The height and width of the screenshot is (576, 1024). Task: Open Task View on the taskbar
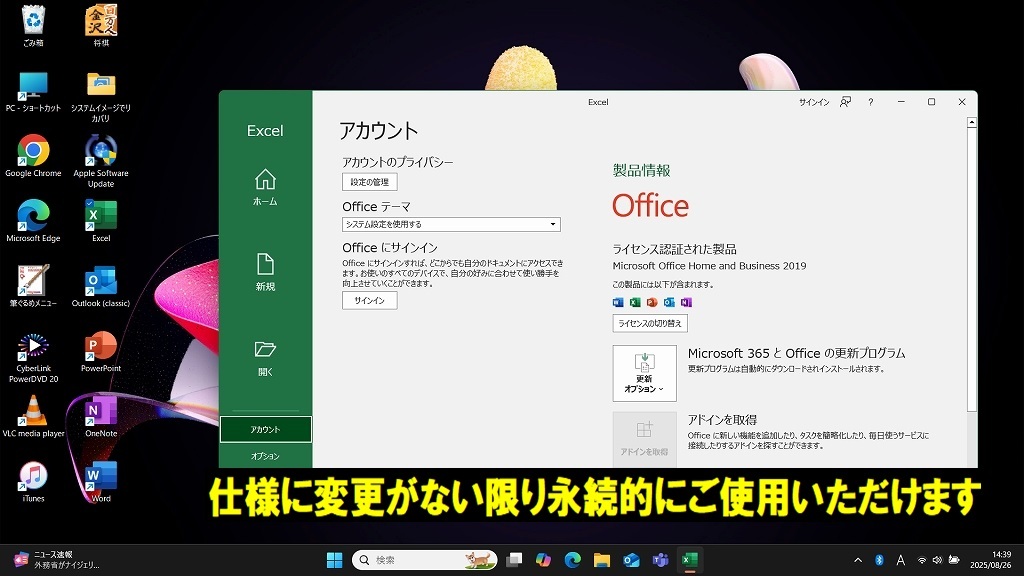[515, 560]
